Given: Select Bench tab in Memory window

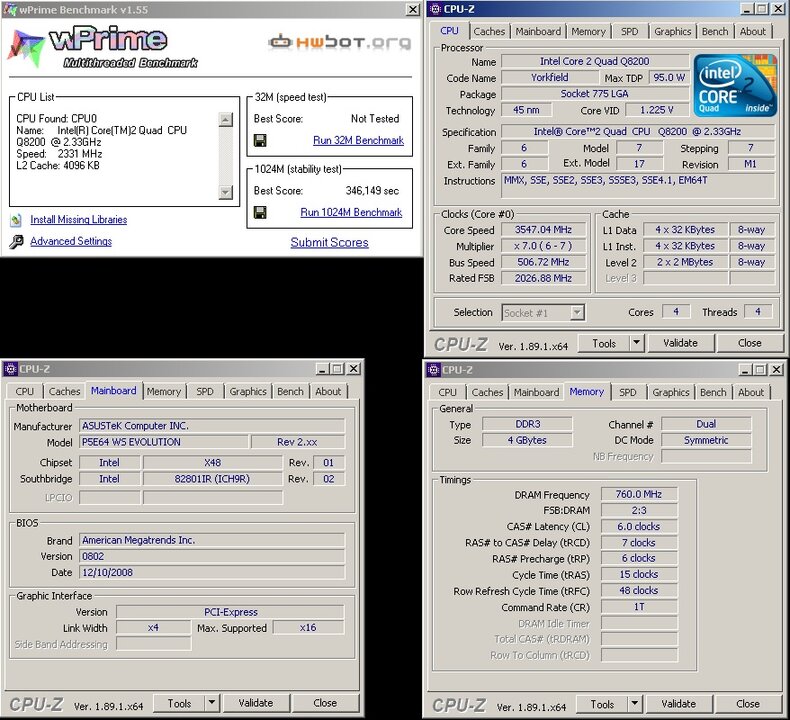Looking at the screenshot, I should coord(713,392).
